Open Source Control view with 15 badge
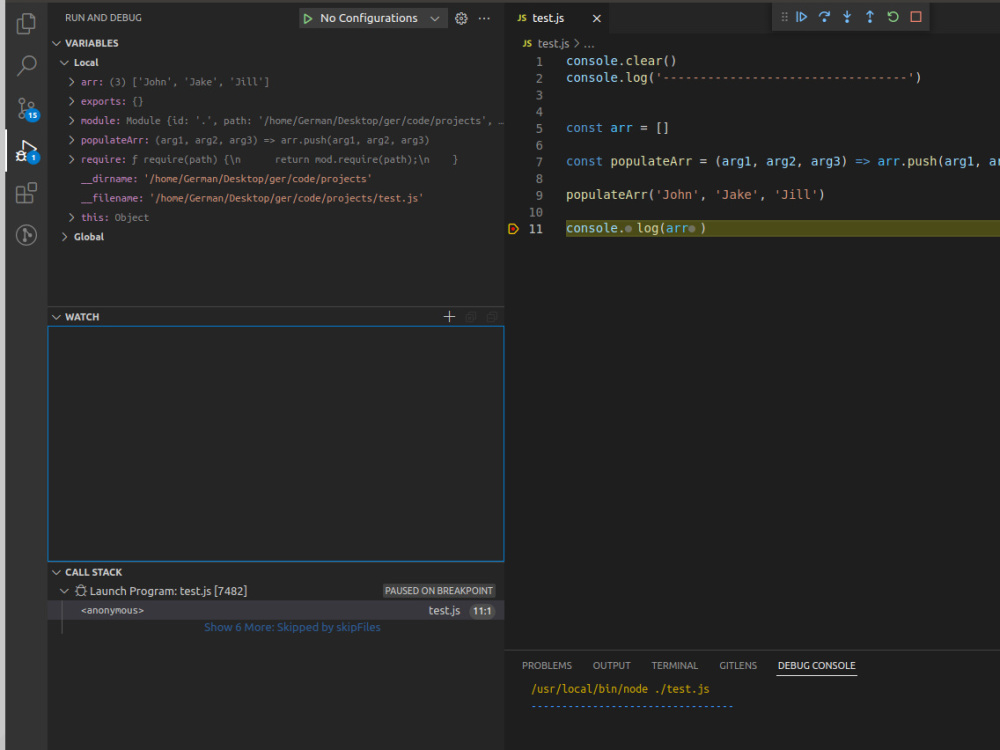The image size is (1000, 750). click(x=27, y=108)
